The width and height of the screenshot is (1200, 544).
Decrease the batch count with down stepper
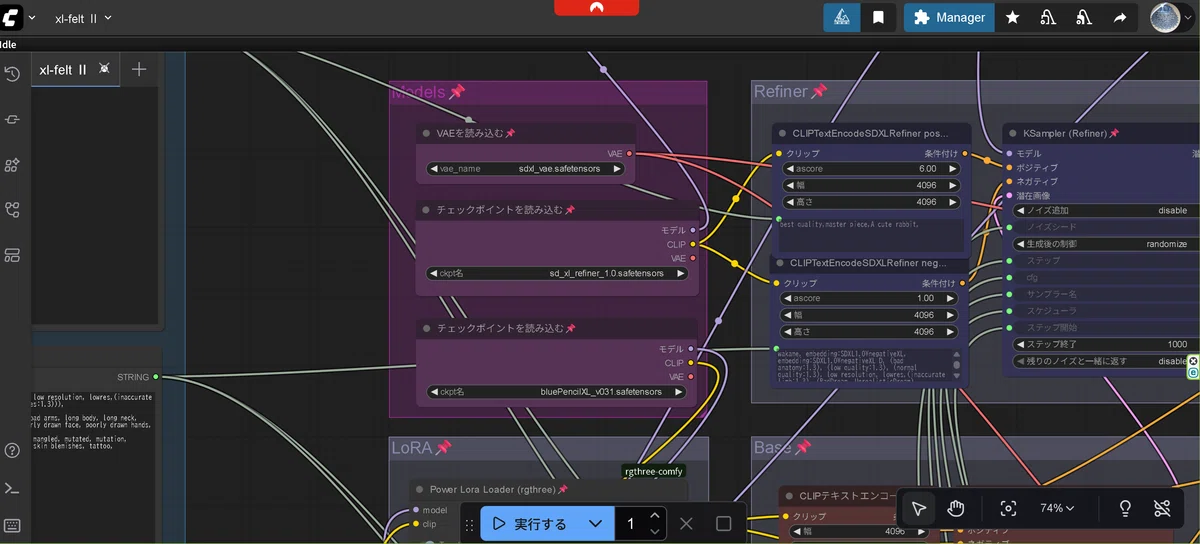(x=654, y=531)
